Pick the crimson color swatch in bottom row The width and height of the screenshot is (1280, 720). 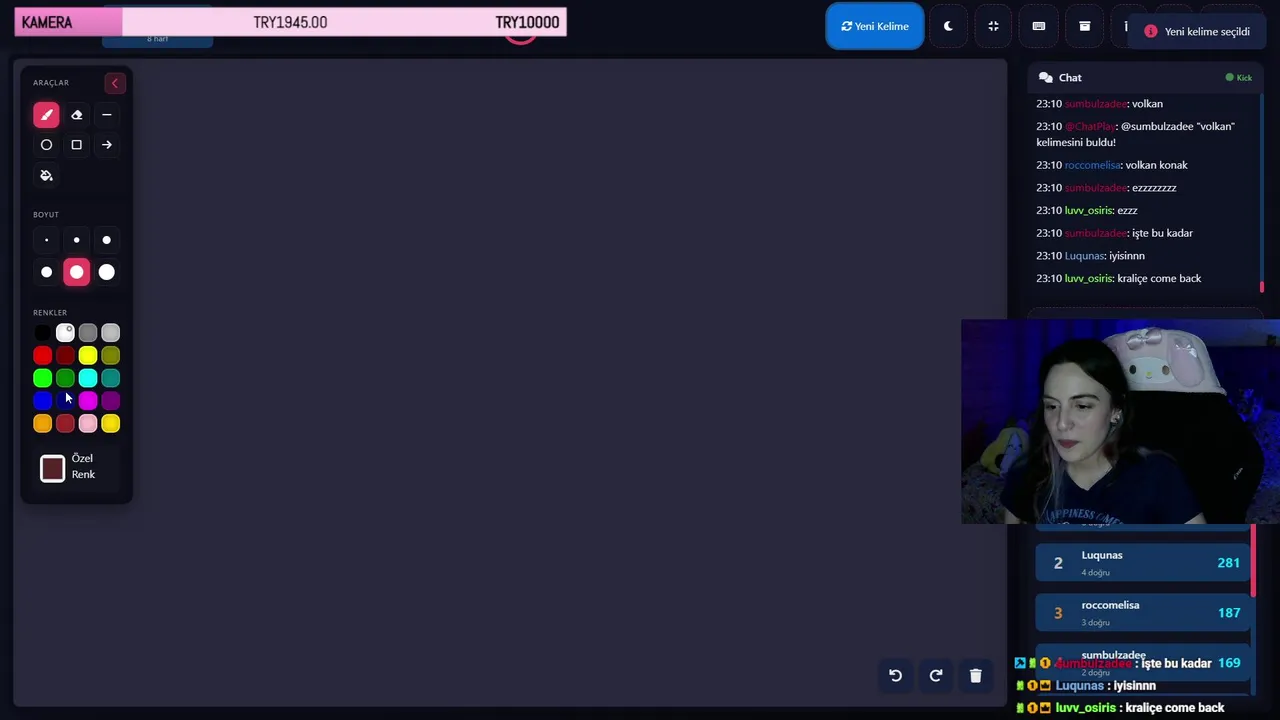coord(65,424)
